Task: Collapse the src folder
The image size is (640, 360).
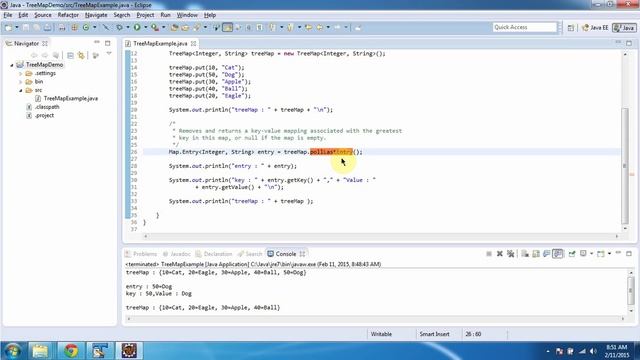Action: (20, 90)
